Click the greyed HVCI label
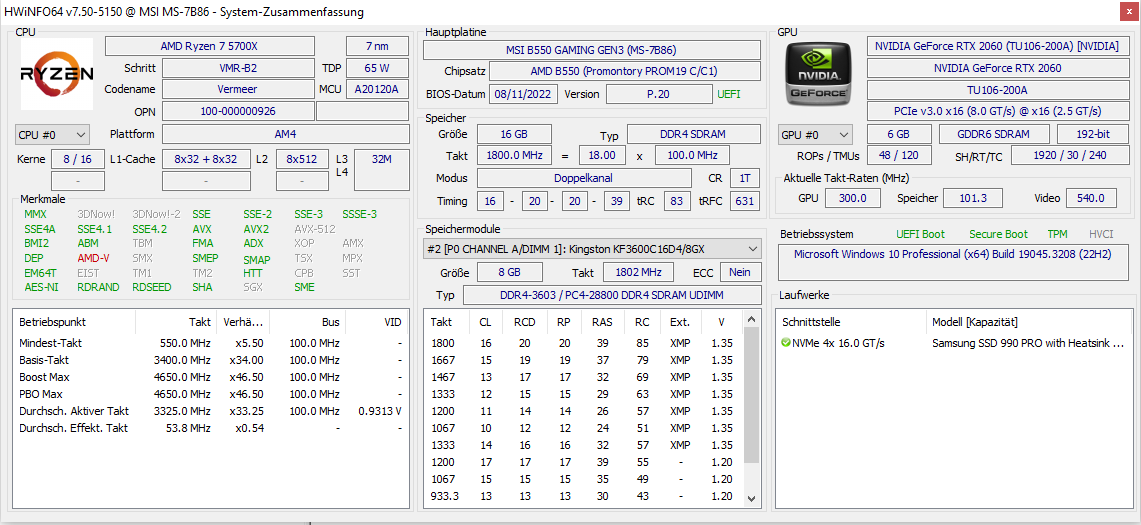1141x525 pixels. tap(1102, 234)
